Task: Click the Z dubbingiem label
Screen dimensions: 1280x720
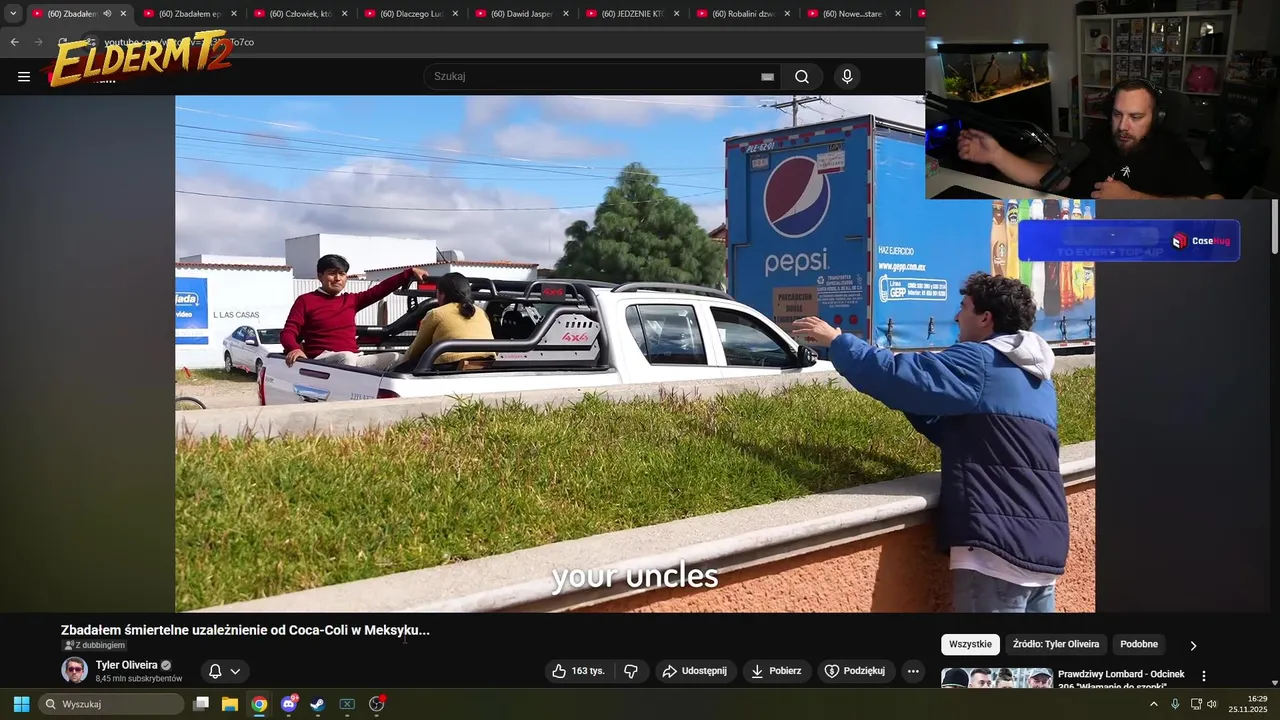Action: [95, 645]
